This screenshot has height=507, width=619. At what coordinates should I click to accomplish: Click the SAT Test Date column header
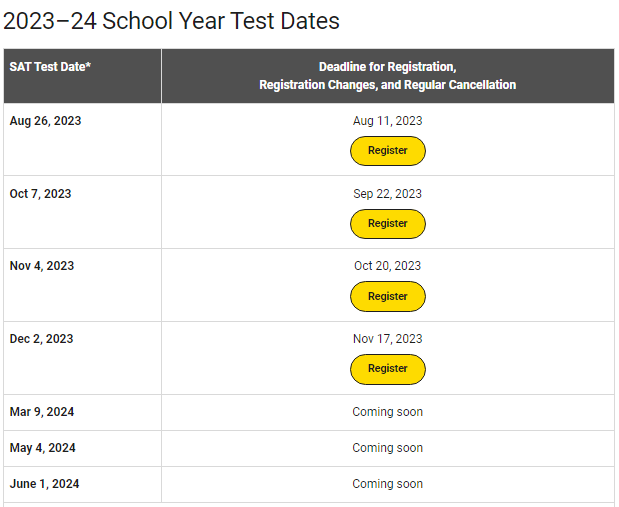pos(50,67)
